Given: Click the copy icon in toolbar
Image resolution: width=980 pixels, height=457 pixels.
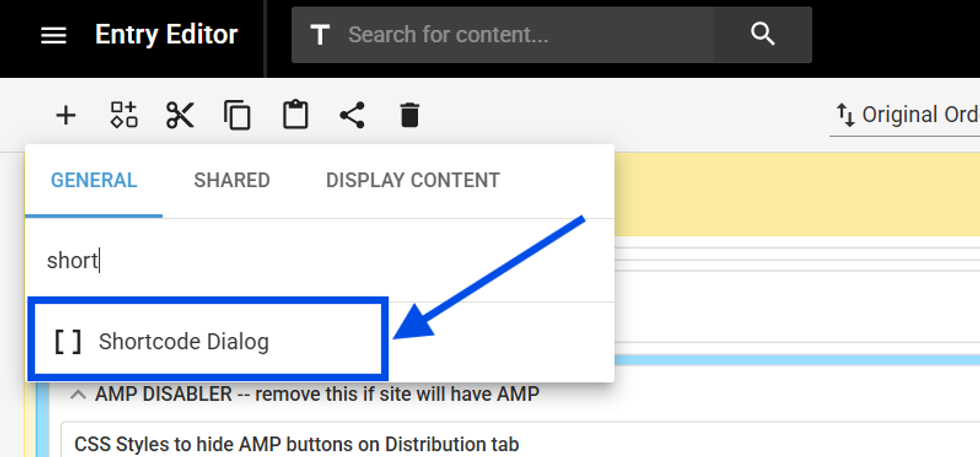Looking at the screenshot, I should tap(237, 115).
